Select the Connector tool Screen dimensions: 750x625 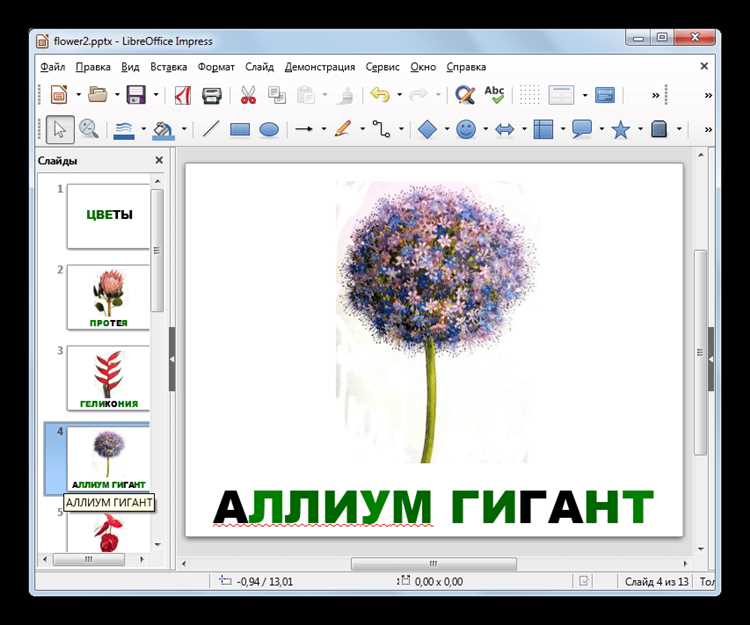pos(382,129)
